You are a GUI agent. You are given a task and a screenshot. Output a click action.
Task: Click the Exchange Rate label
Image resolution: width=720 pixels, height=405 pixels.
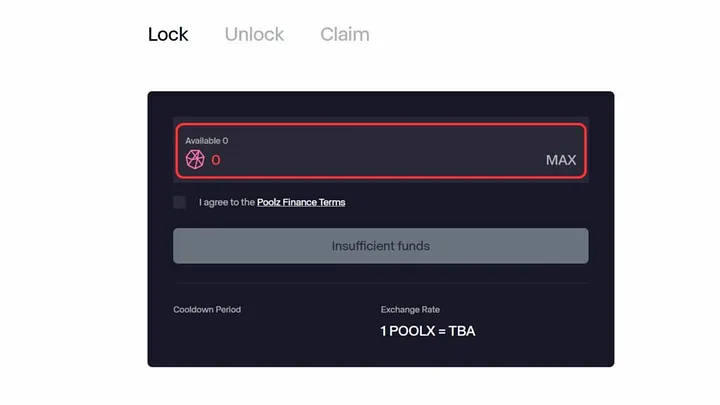410,309
